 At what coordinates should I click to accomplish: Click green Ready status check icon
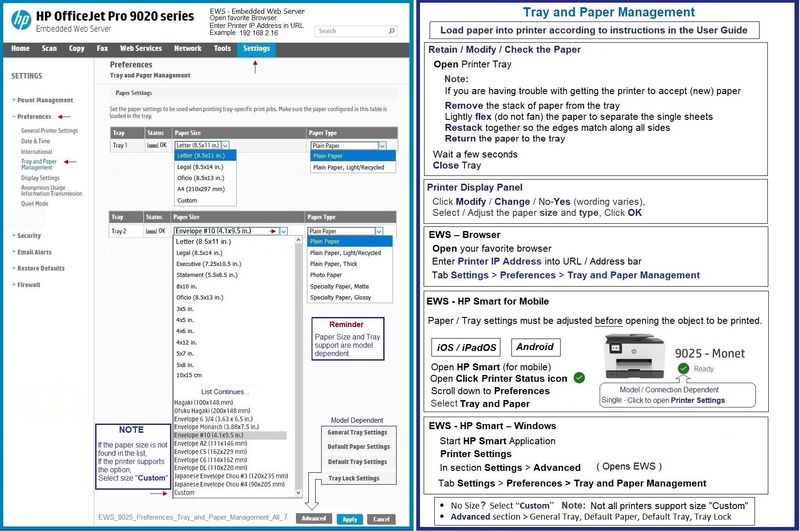[x=684, y=368]
